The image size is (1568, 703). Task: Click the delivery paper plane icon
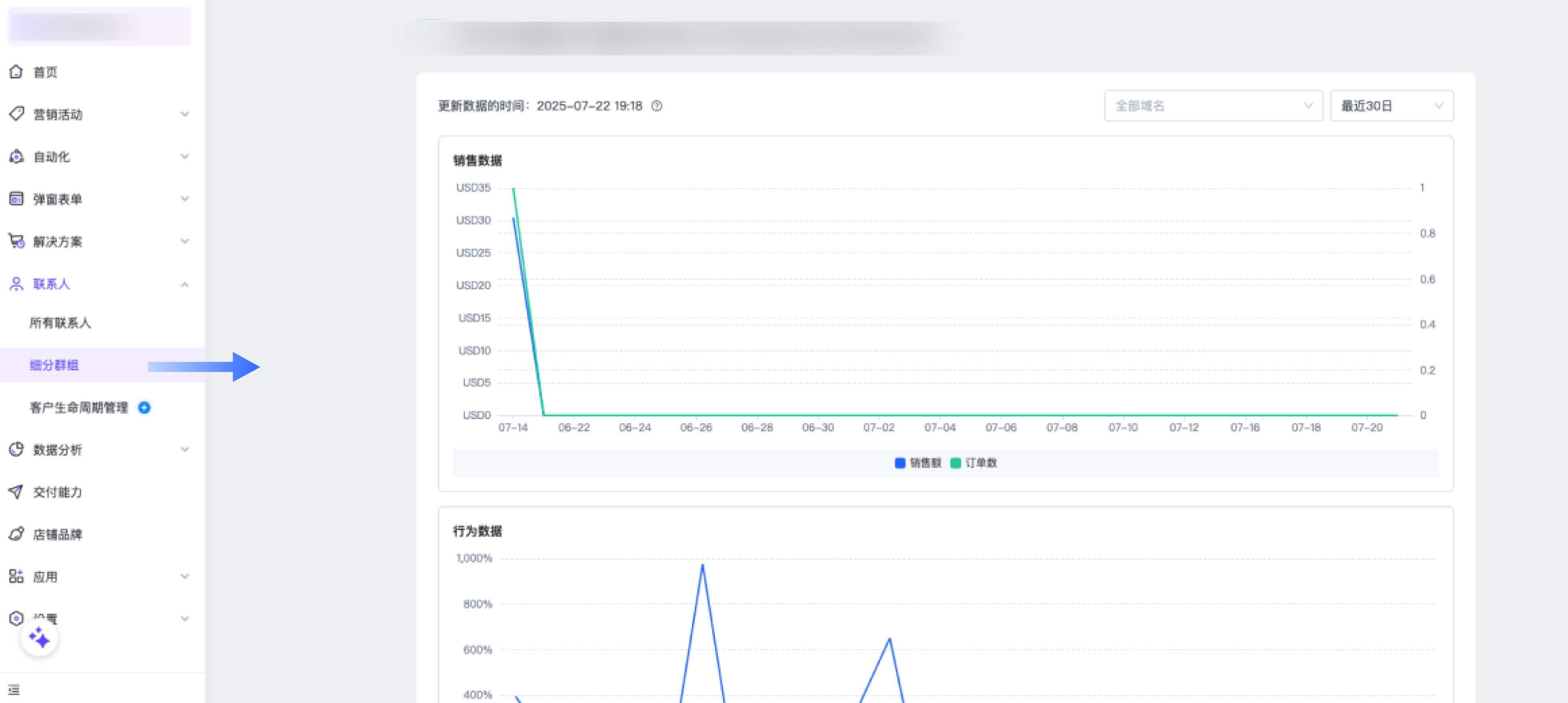(x=16, y=492)
